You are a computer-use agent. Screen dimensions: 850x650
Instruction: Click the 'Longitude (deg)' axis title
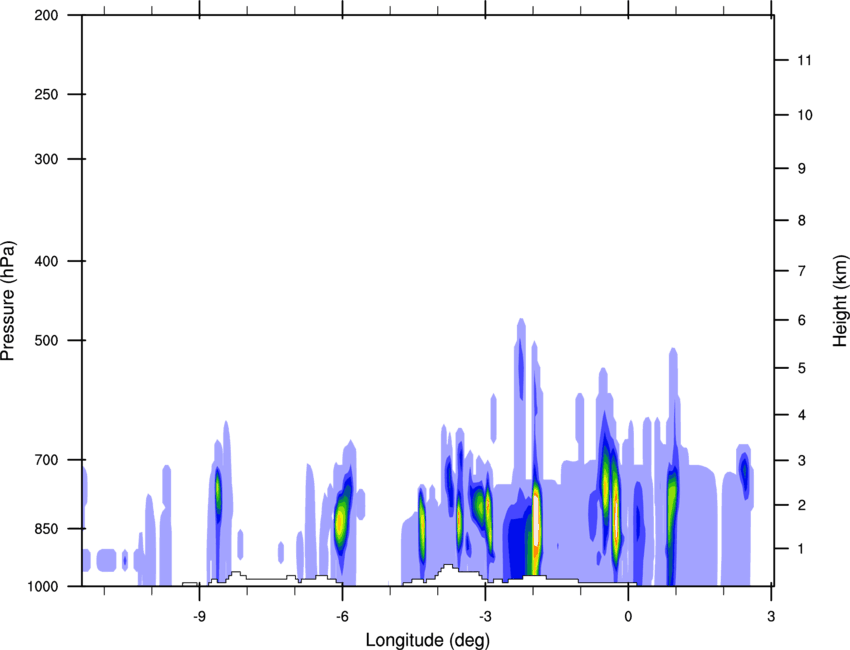pyautogui.click(x=428, y=640)
